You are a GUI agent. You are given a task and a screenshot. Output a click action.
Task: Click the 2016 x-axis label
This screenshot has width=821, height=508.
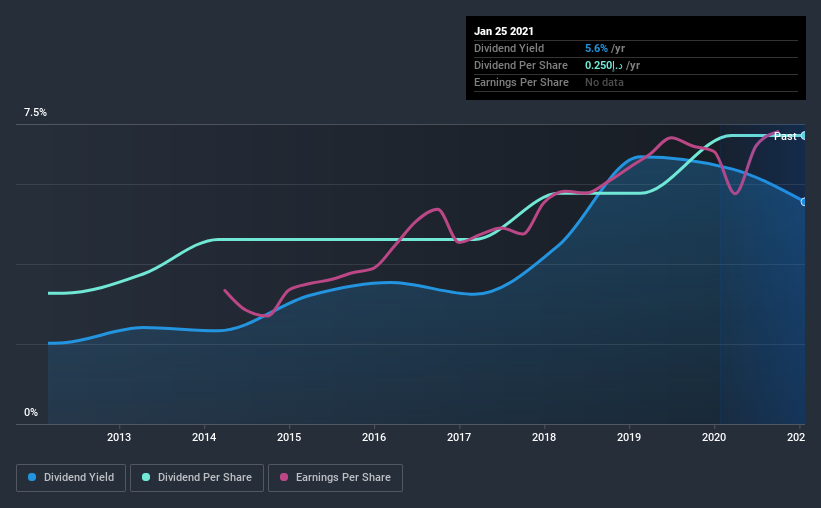pos(374,437)
